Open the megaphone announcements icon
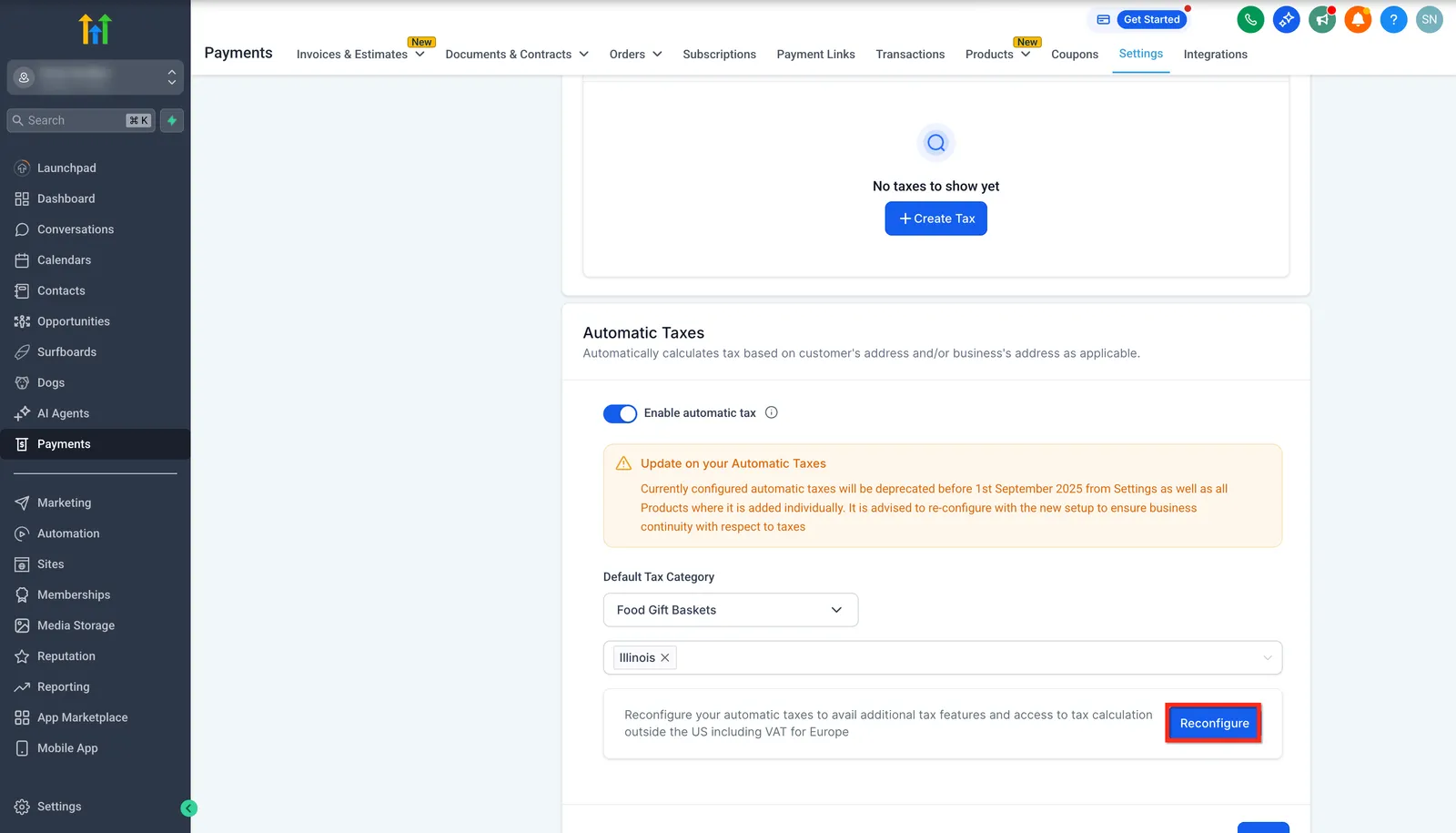Screen dimensions: 1456x833 1321,19
